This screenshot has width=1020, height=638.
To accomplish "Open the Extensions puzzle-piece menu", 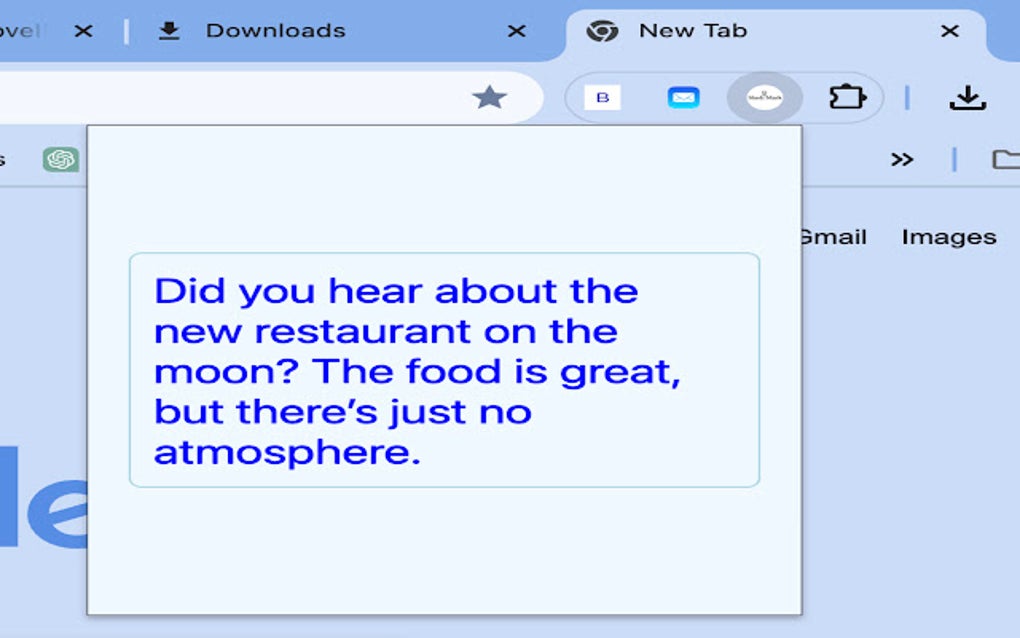I will coord(848,96).
